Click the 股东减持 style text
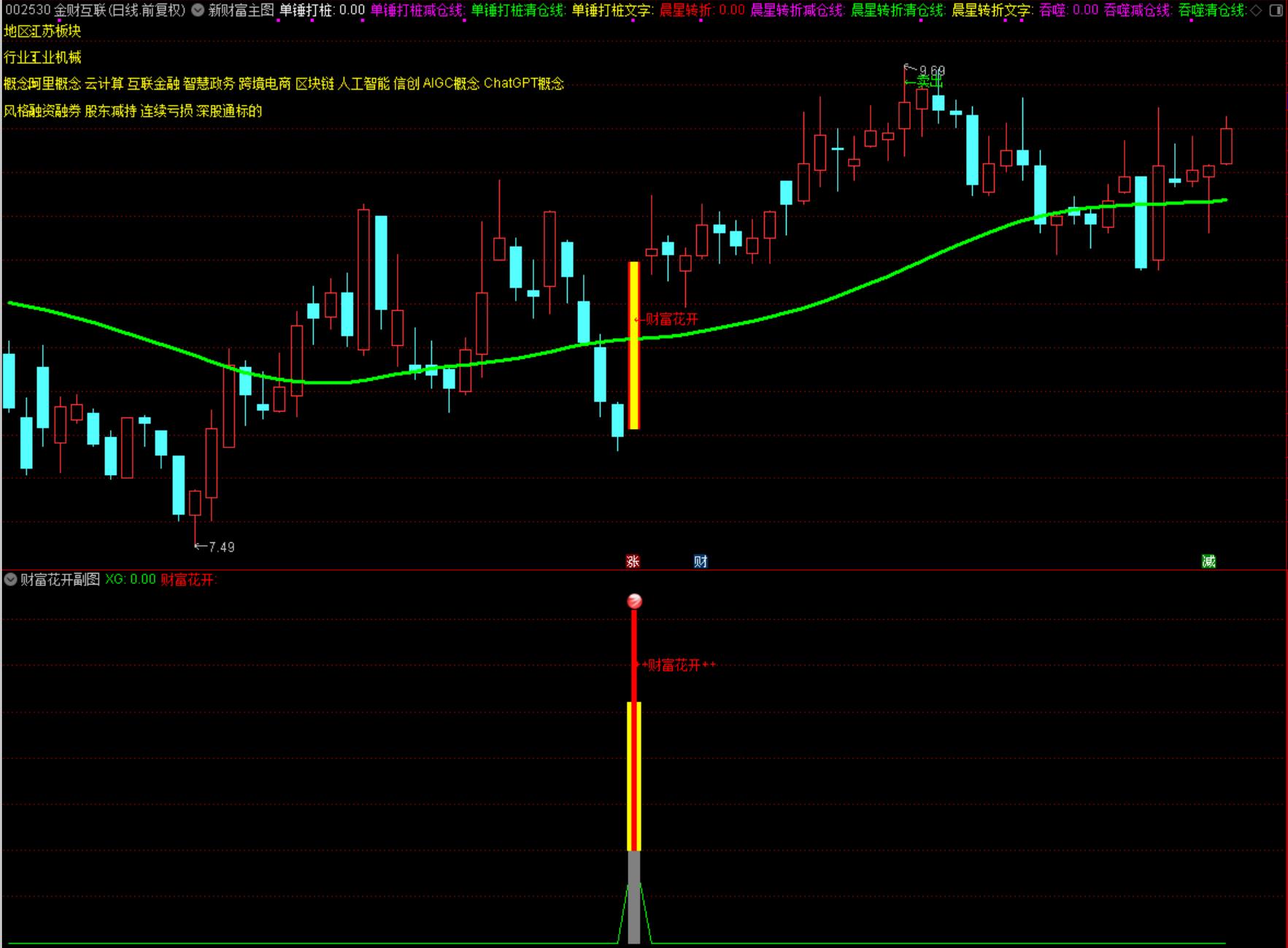The height and width of the screenshot is (948, 1288). point(110,111)
